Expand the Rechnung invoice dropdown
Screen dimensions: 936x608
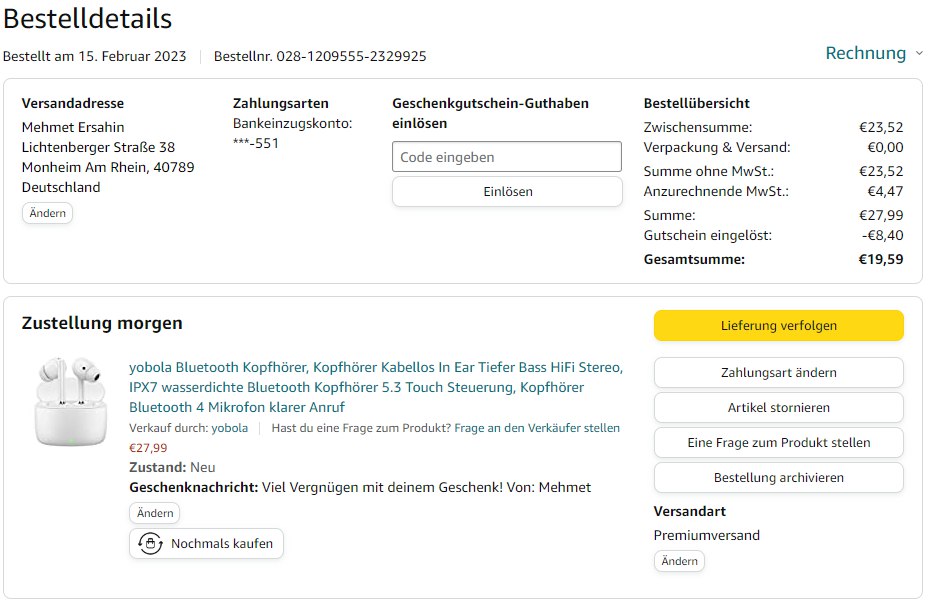click(865, 53)
